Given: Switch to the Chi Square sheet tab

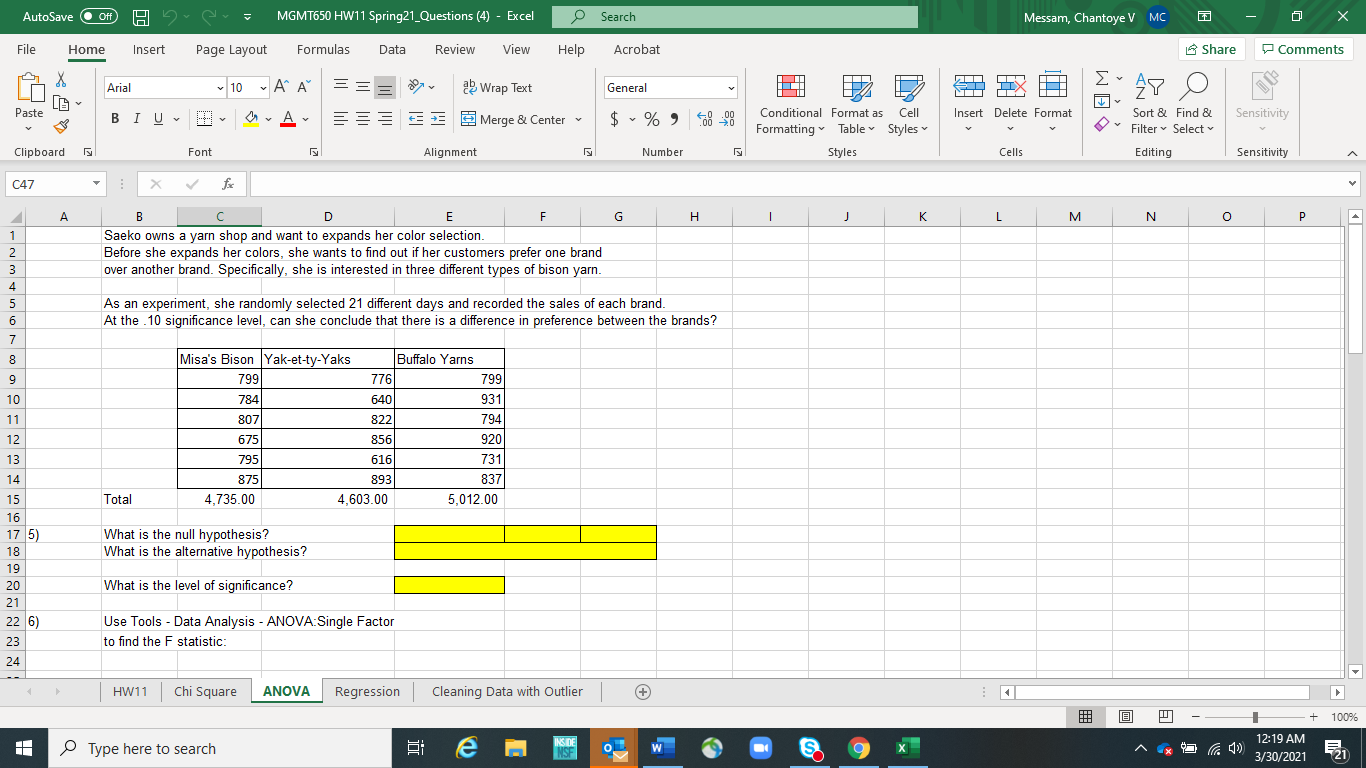Looking at the screenshot, I should (205, 691).
